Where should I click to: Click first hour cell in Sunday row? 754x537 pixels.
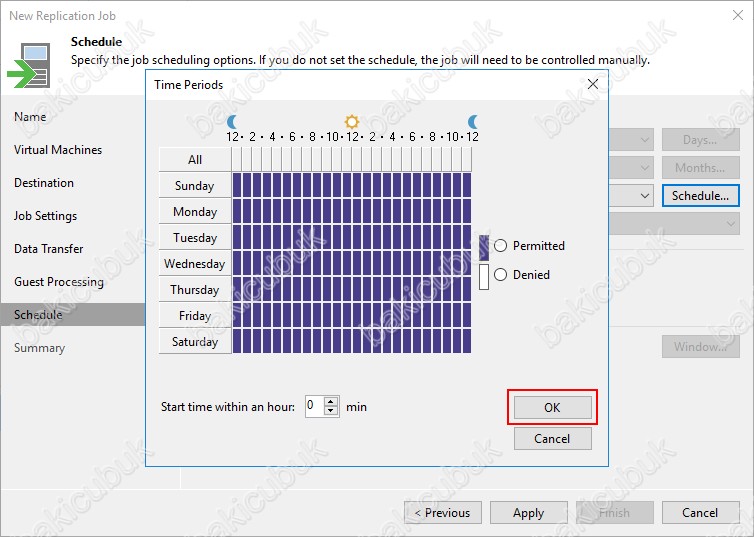(237, 185)
